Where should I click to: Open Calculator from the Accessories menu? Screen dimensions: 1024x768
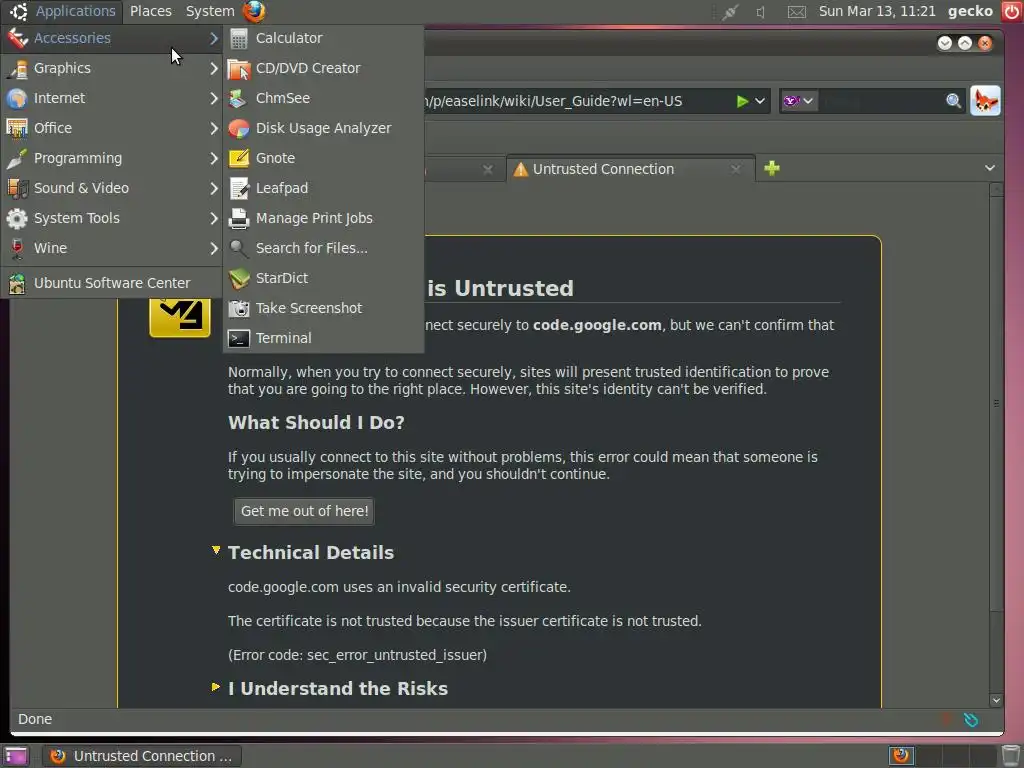click(x=323, y=38)
